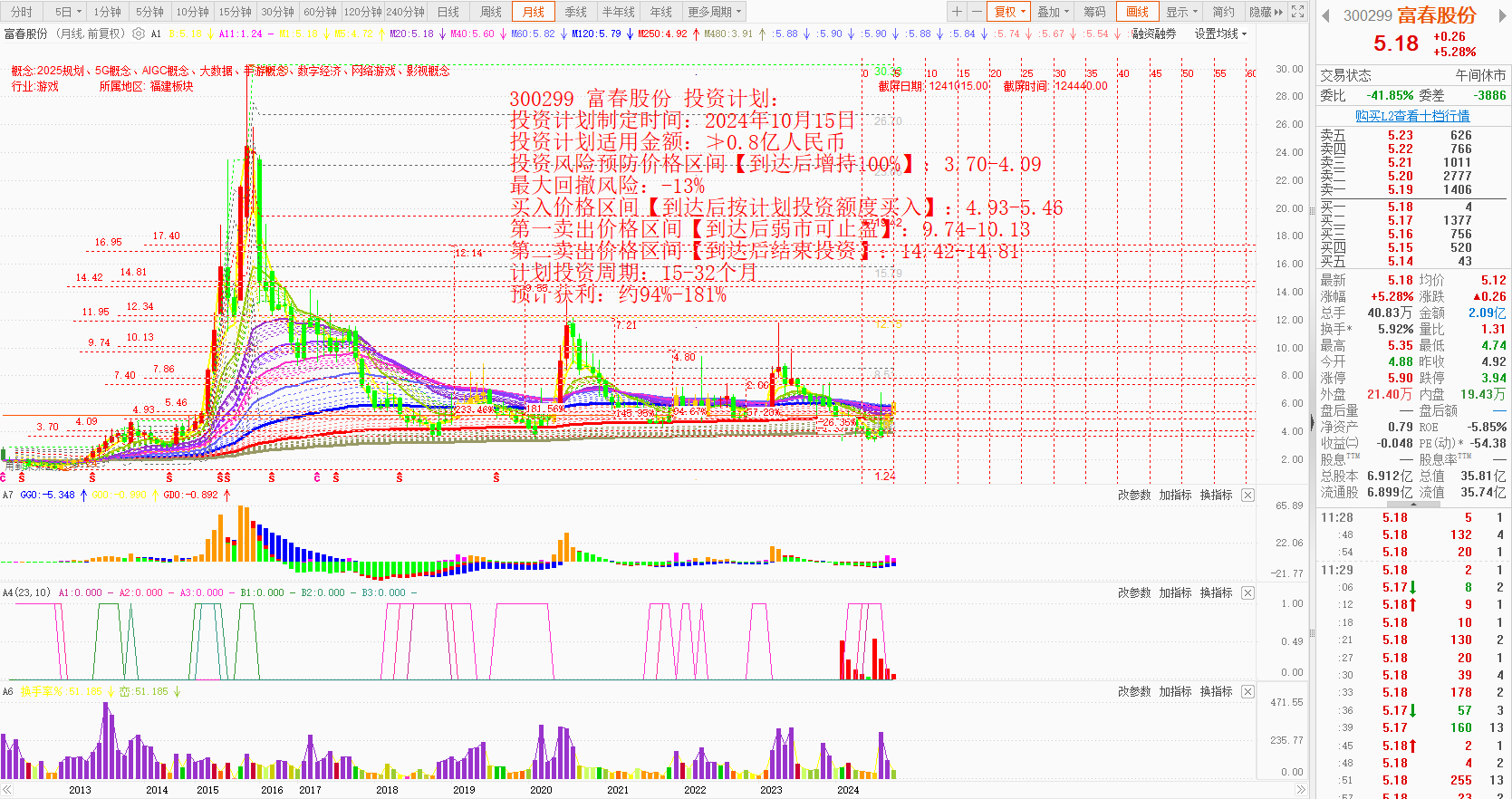
Task: Click 融资融券 margin trading label
Action: point(1153,34)
